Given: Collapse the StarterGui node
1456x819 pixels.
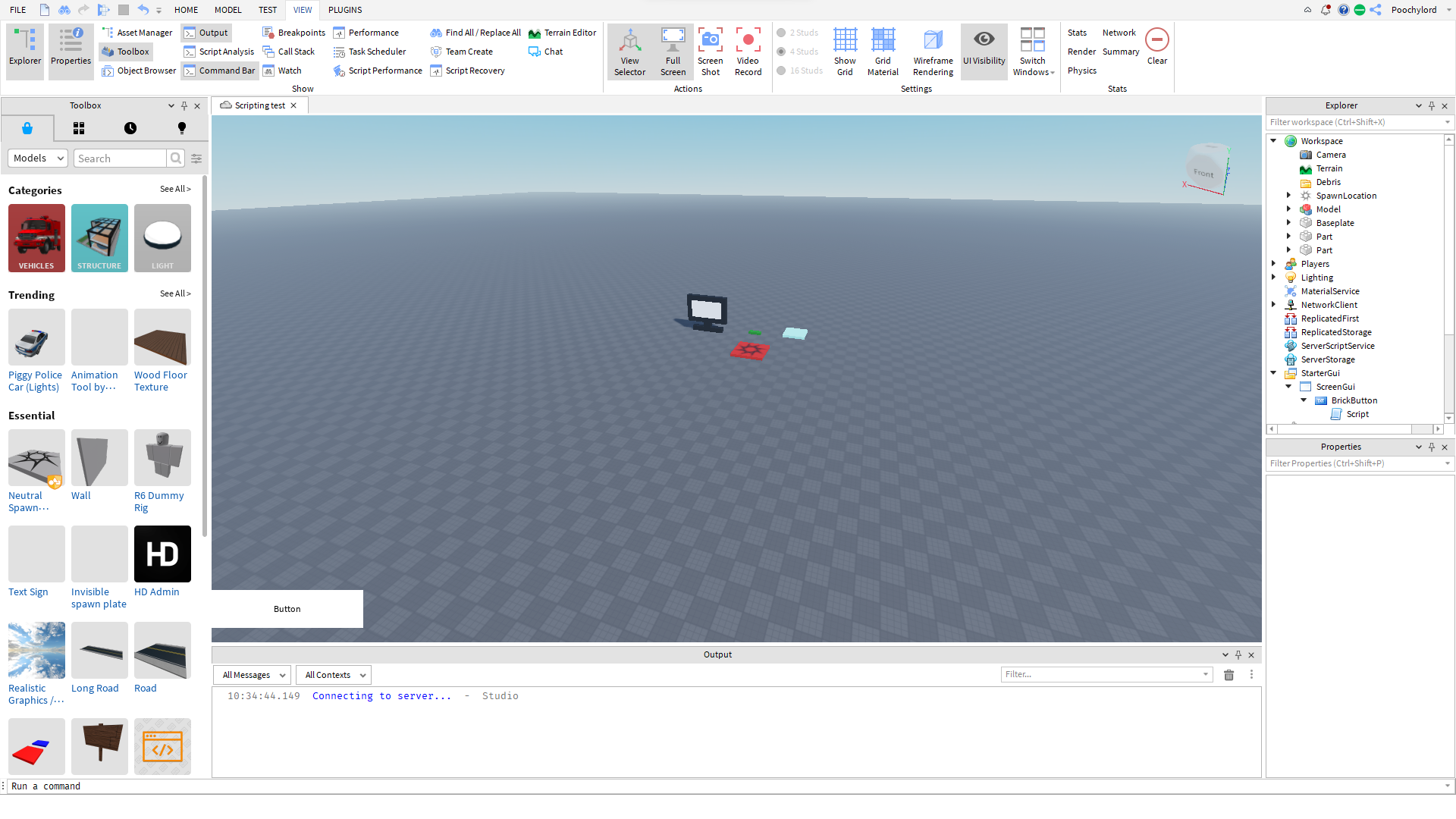Looking at the screenshot, I should pyautogui.click(x=1274, y=373).
